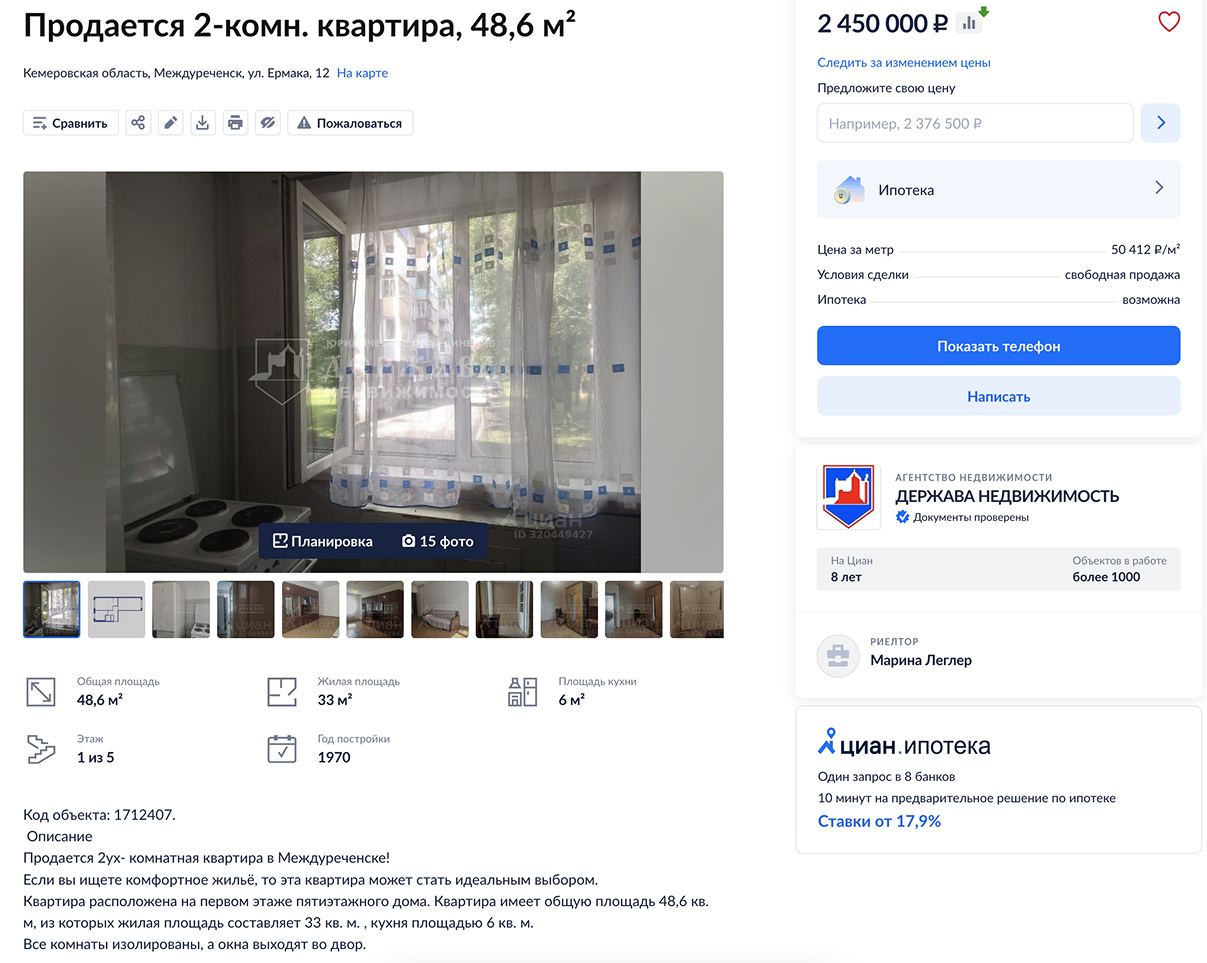Hide listing with crossed-eye icon
Image resolution: width=1207 pixels, height=963 pixels.
click(267, 123)
